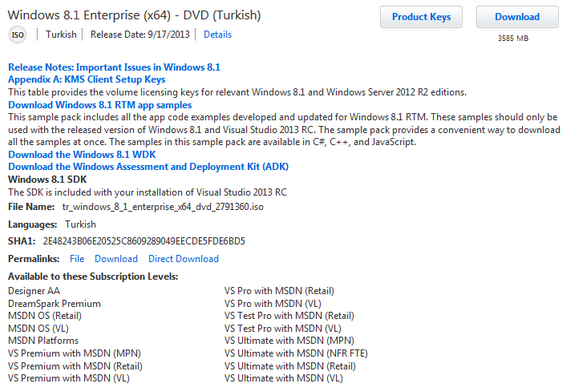
Task: Click the Download permalink
Action: click(x=116, y=259)
